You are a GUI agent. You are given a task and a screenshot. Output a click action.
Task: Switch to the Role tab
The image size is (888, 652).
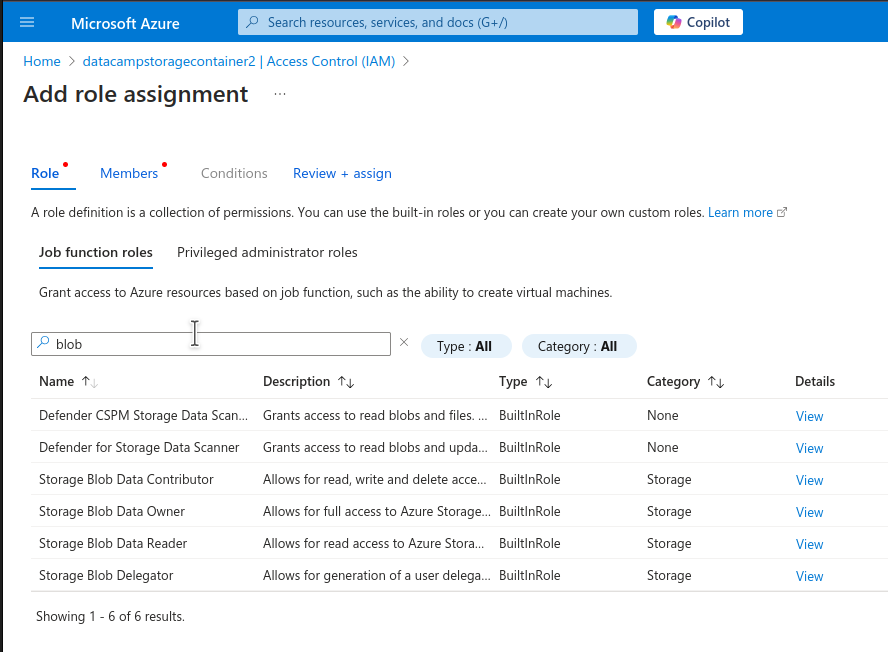coord(45,173)
